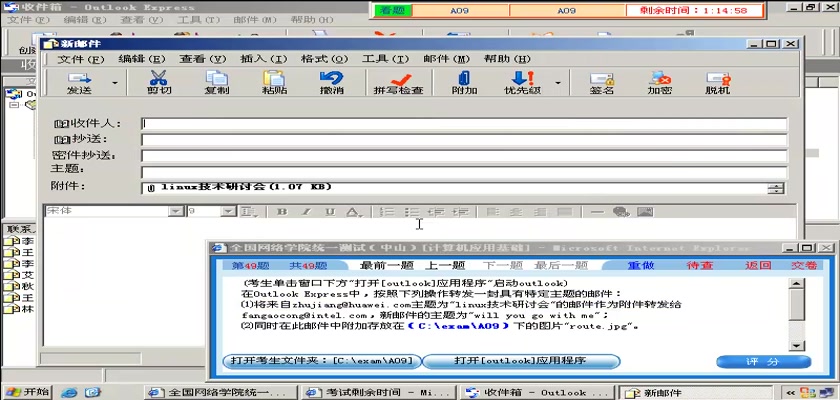Screen dimensions: 840x400
Task: Toggle Bold formatting button
Action: point(282,212)
